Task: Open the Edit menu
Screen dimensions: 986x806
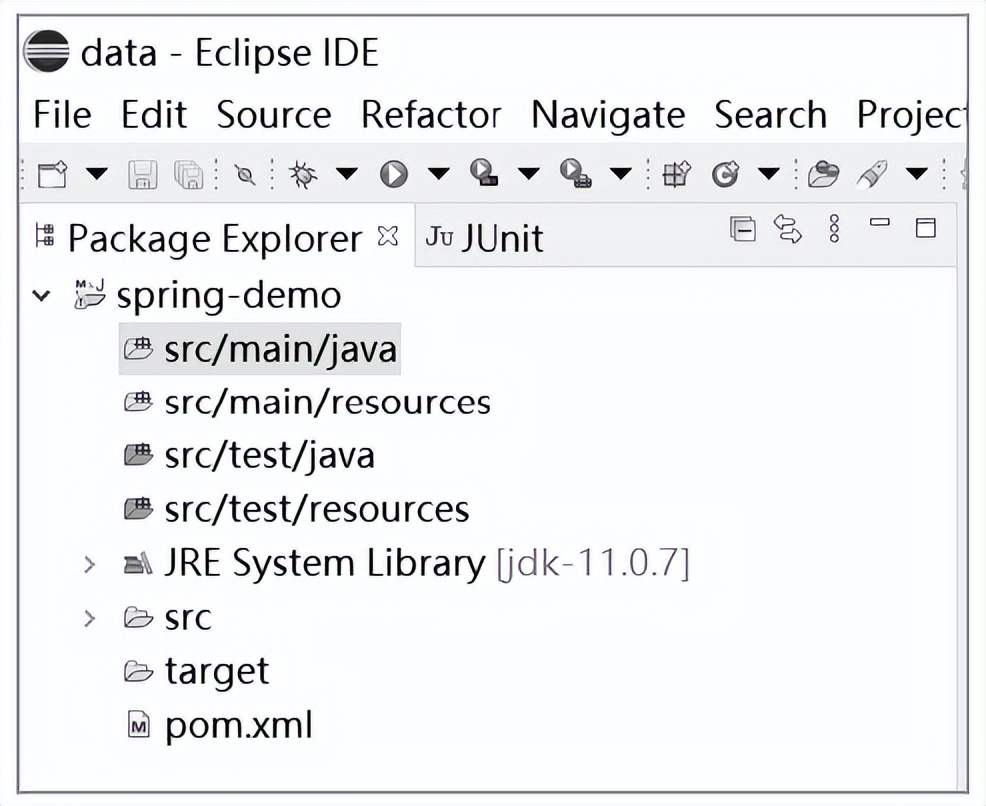Action: tap(154, 114)
